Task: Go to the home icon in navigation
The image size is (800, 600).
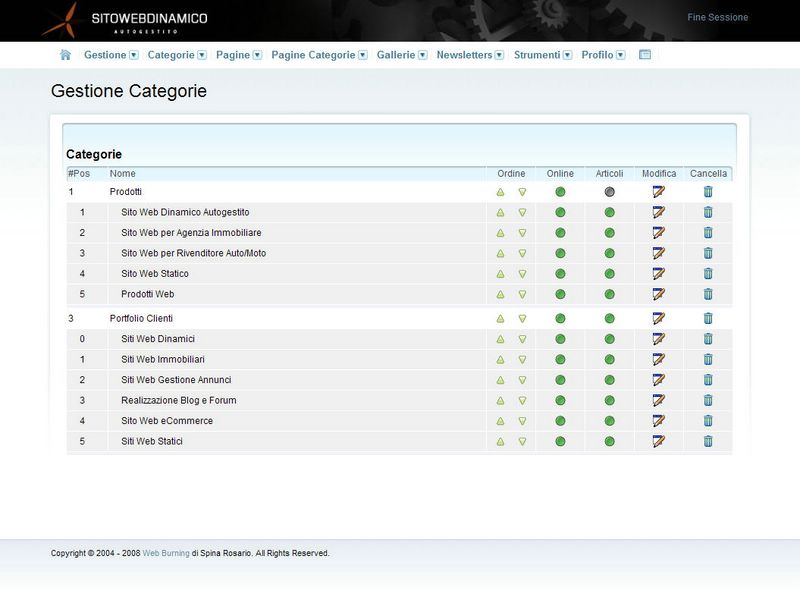Action: (65, 55)
